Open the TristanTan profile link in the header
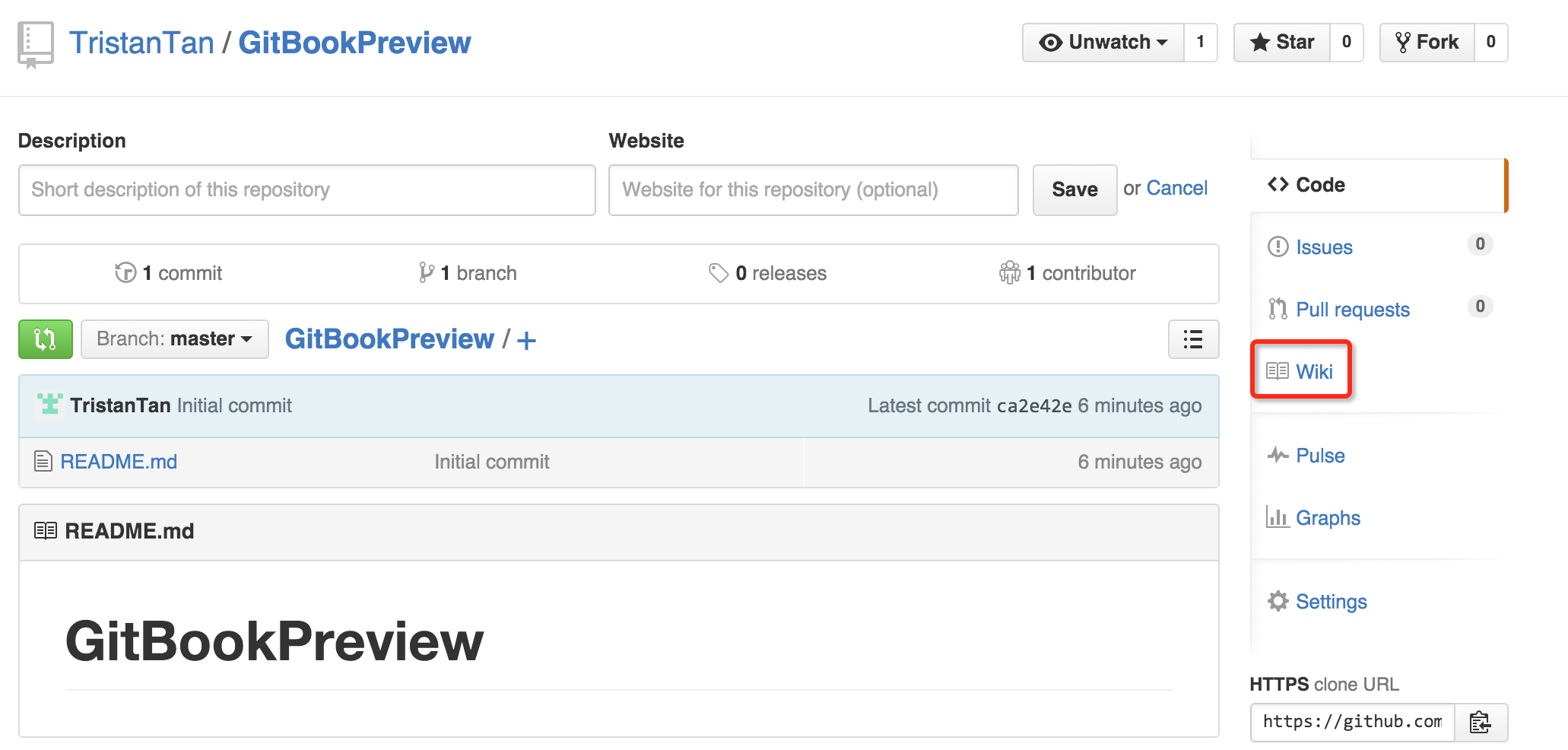1568x750 pixels. point(141,43)
